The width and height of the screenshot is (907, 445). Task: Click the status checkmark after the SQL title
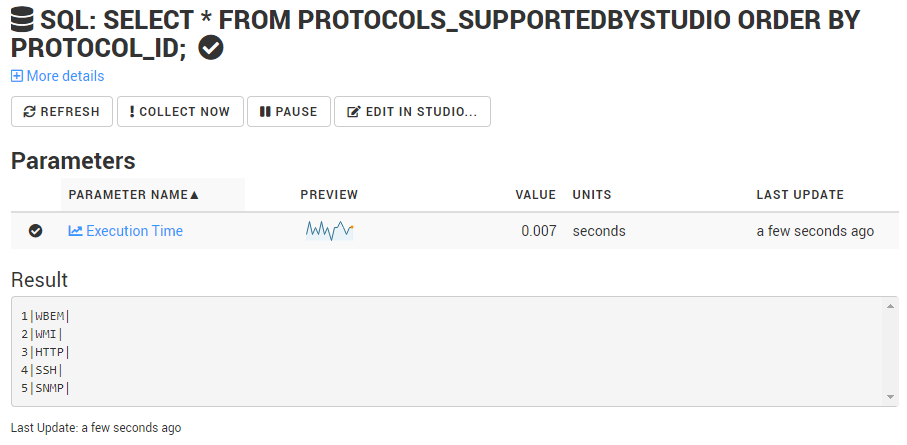point(211,48)
